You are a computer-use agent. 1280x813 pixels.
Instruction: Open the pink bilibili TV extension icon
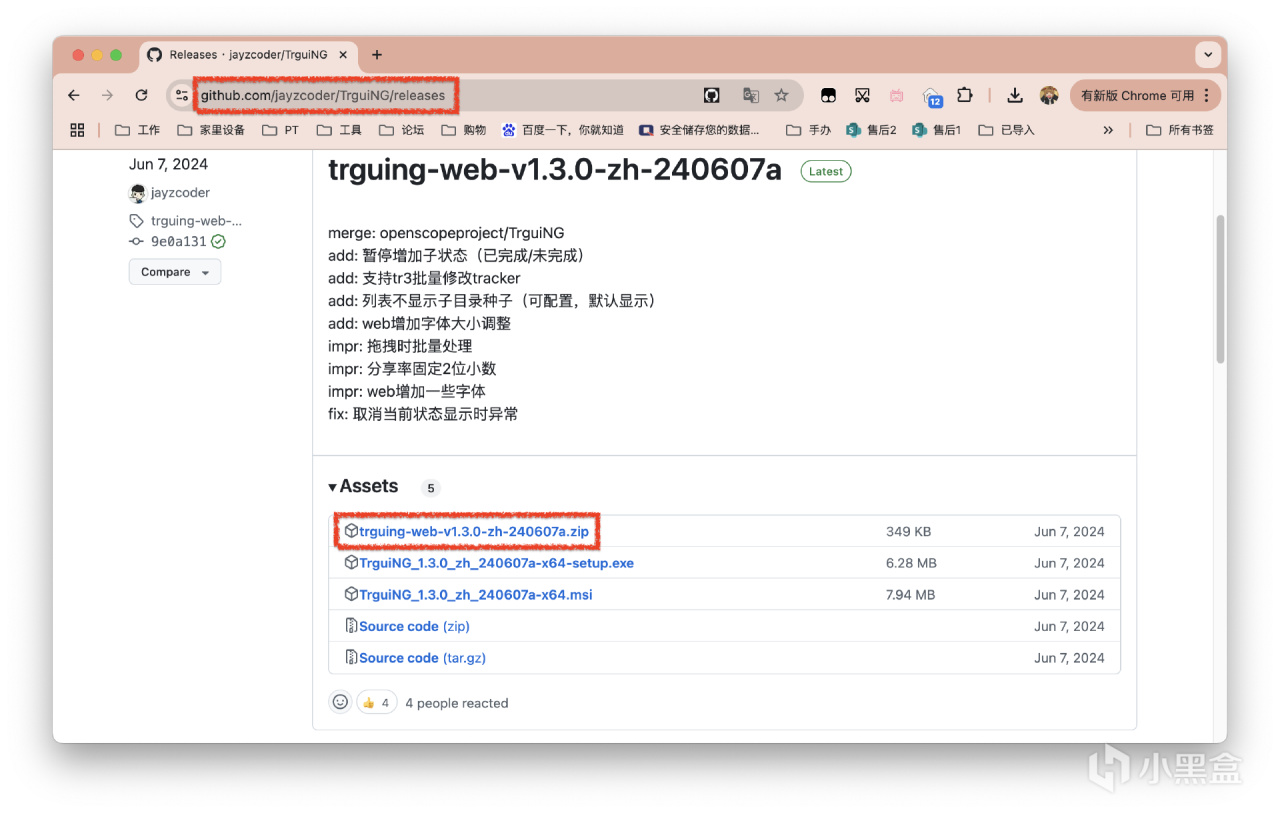tap(897, 95)
